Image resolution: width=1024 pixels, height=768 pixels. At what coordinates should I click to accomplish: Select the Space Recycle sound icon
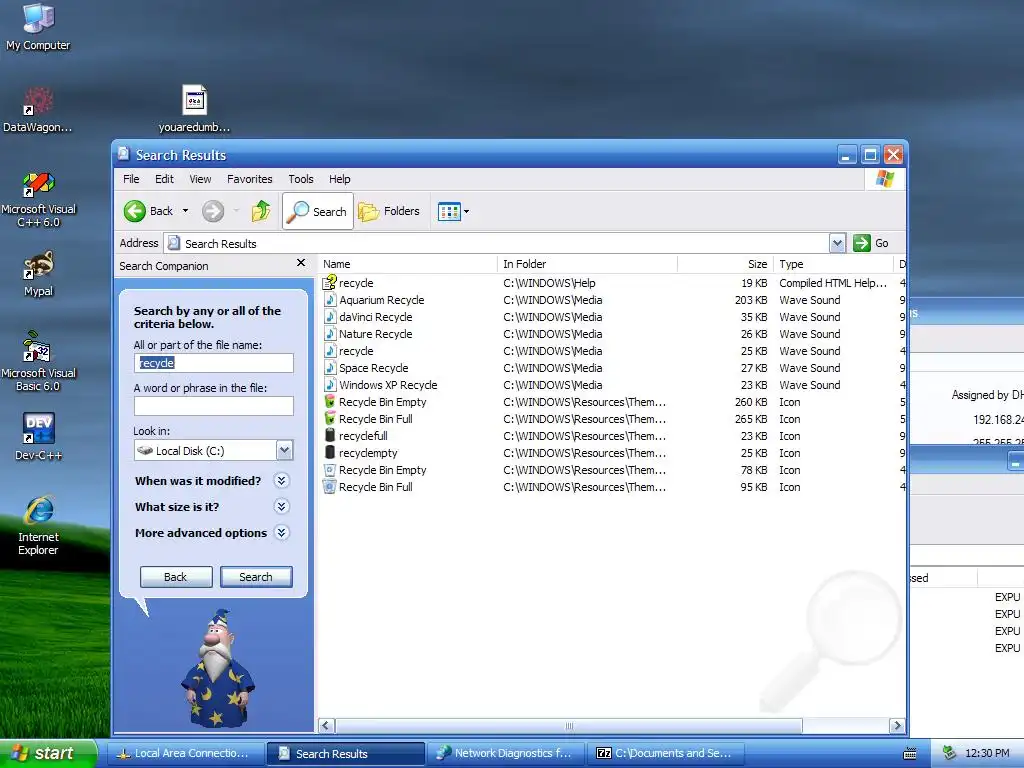click(x=330, y=368)
